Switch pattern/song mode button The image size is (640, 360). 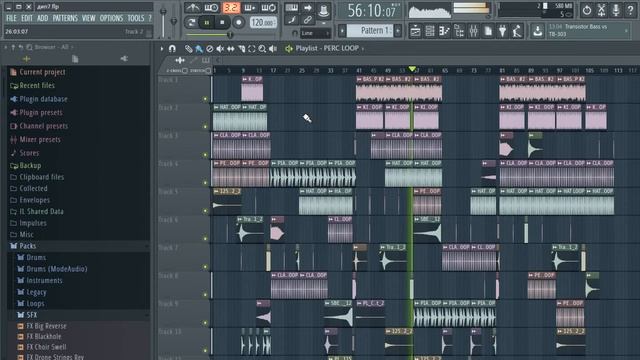pos(191,22)
